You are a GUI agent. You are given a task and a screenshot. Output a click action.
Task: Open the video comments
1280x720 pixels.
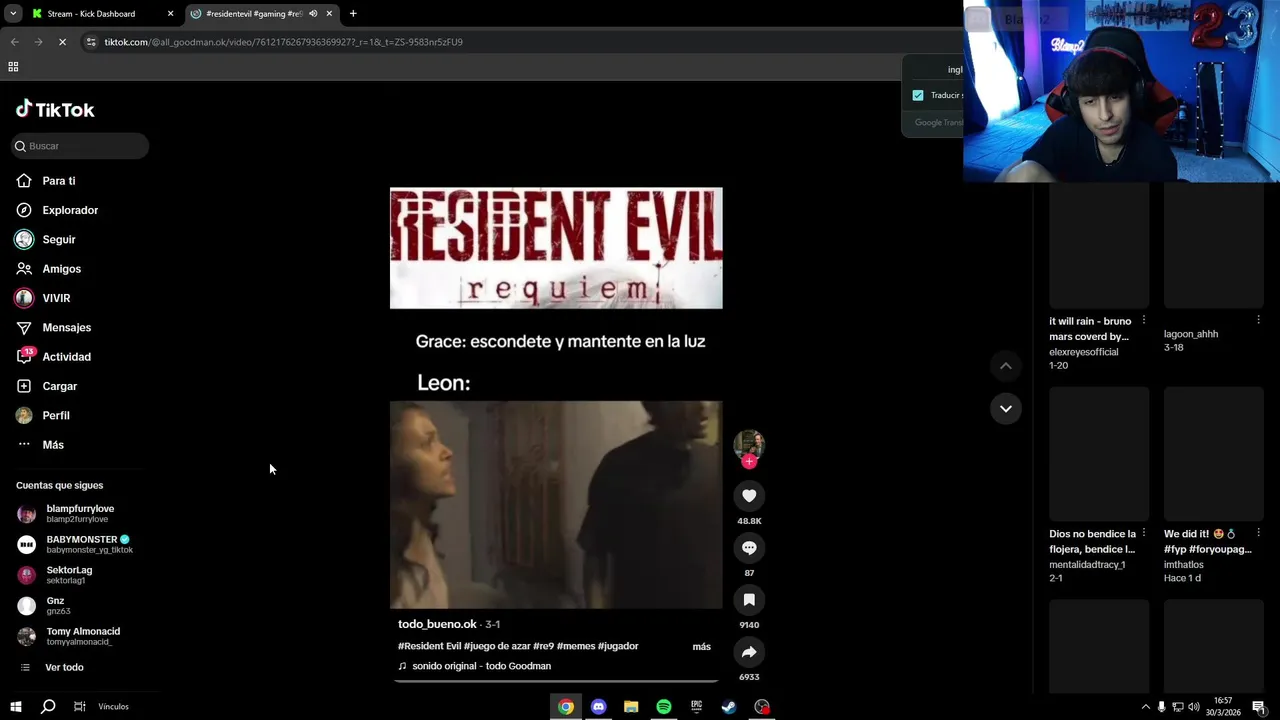(749, 548)
